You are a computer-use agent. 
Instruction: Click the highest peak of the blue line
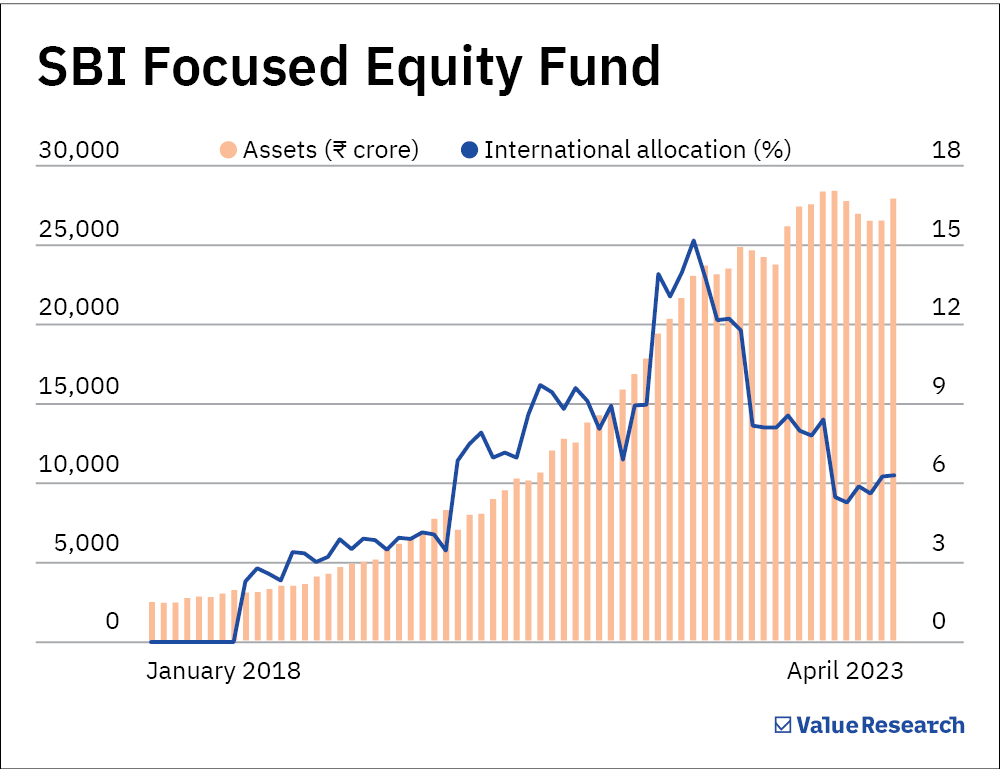(x=694, y=241)
